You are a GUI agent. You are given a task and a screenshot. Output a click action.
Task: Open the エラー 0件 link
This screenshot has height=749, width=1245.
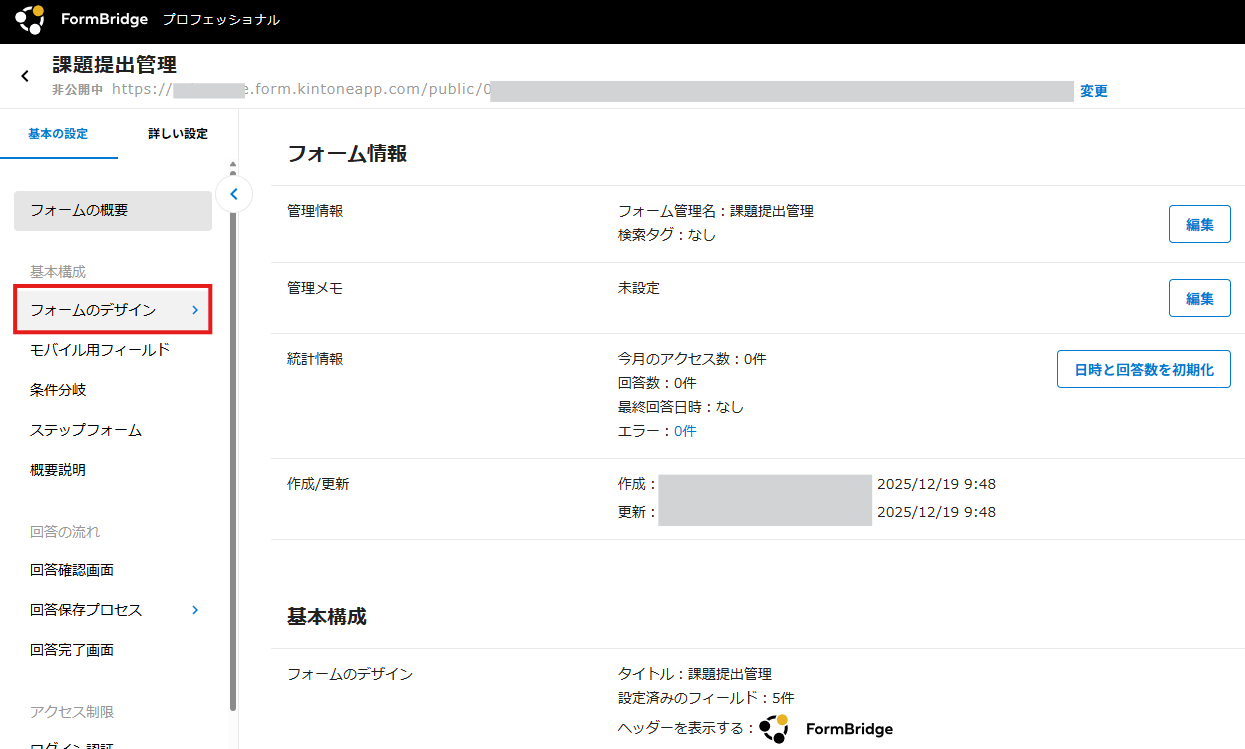685,431
